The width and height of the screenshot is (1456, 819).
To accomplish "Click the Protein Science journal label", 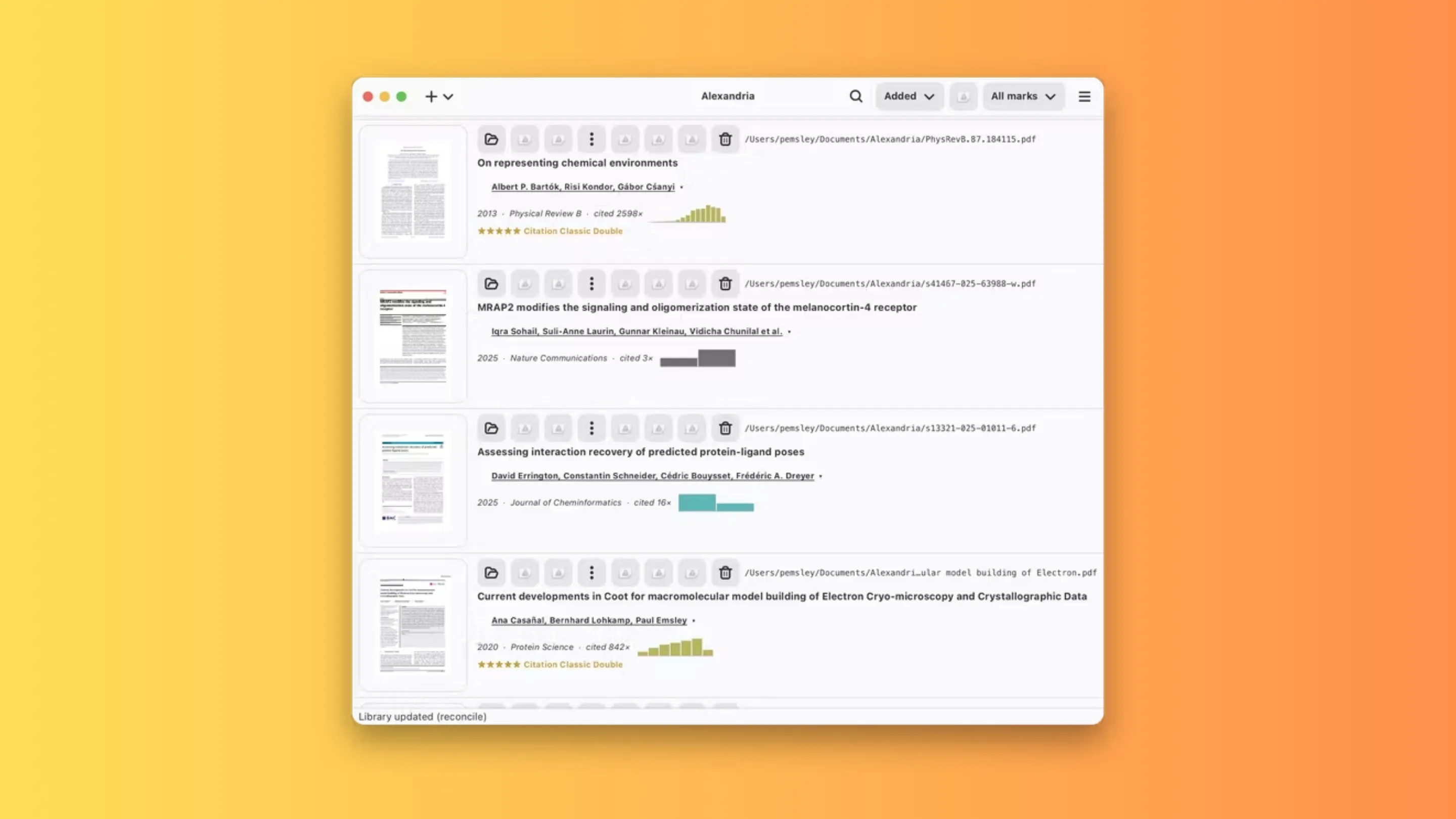I will pyautogui.click(x=541, y=647).
